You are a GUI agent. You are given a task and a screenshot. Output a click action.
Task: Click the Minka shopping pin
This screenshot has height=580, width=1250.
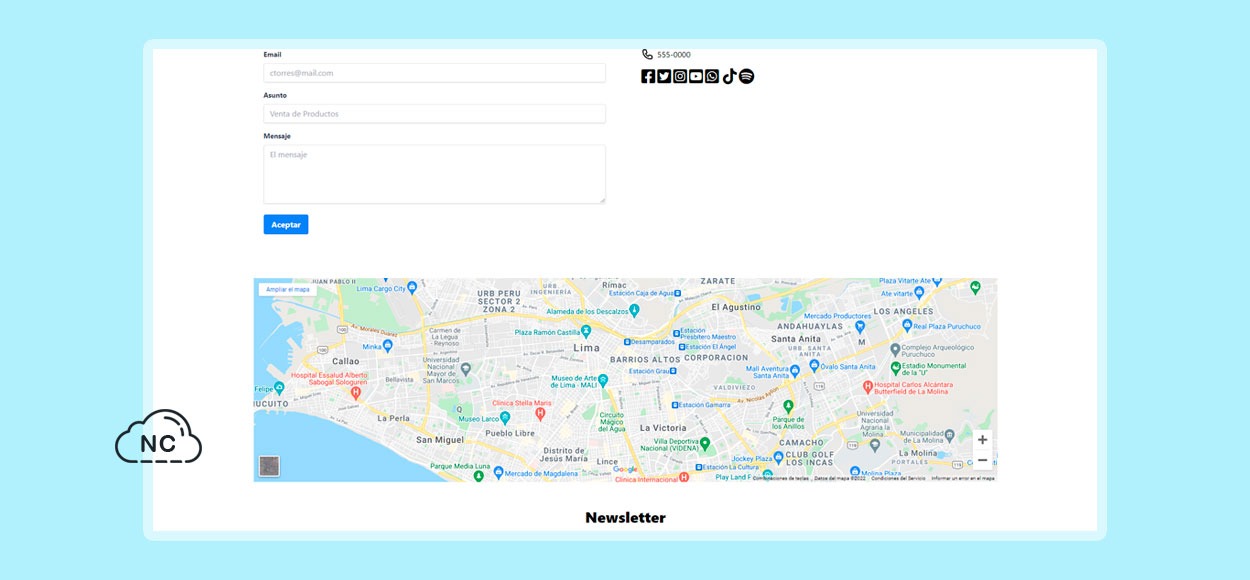[x=387, y=345]
